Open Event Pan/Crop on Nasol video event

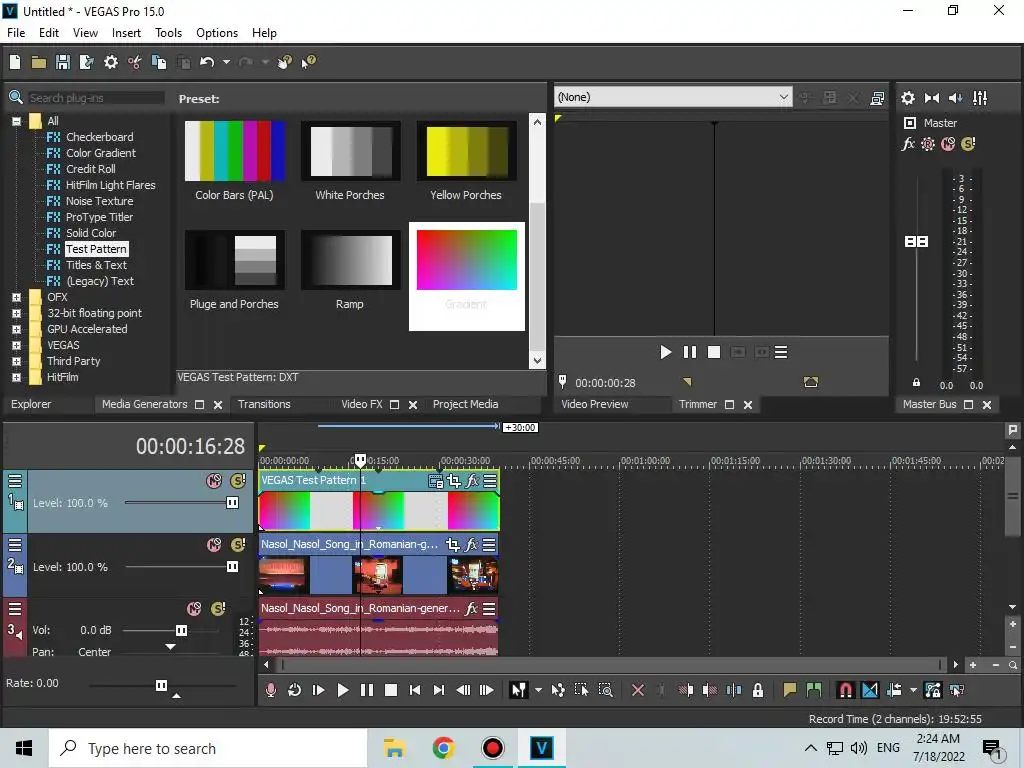[x=453, y=545]
